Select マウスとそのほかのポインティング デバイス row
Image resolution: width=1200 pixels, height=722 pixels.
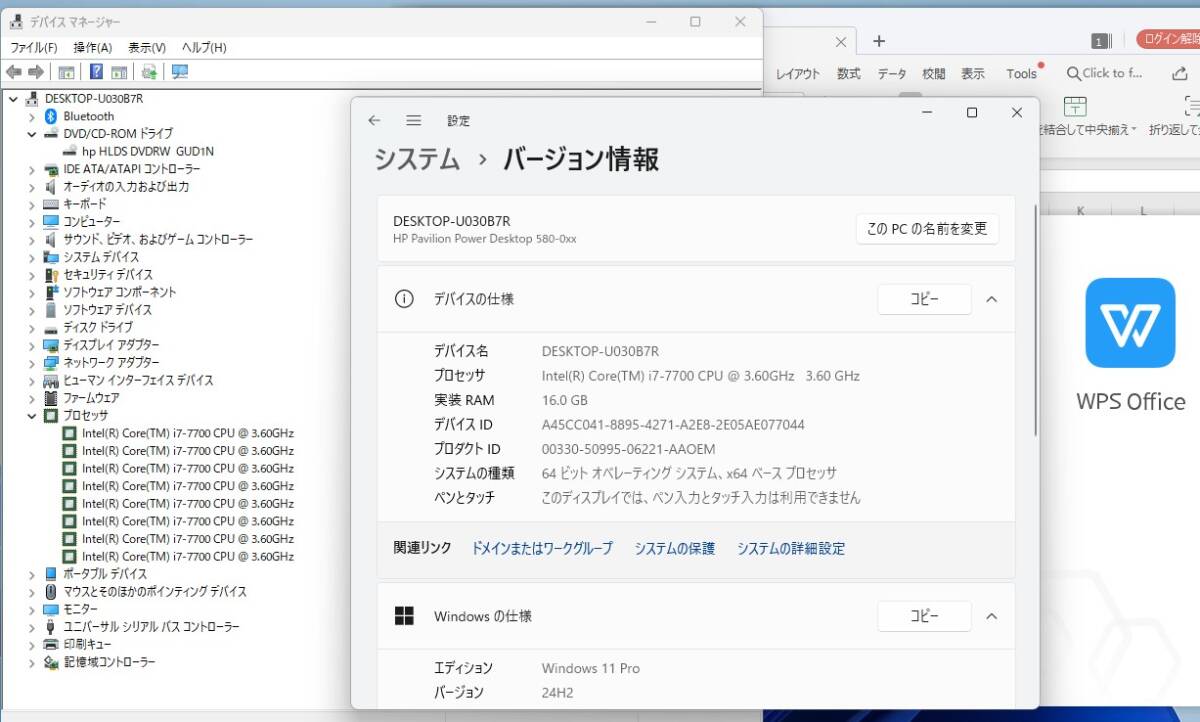(x=145, y=592)
